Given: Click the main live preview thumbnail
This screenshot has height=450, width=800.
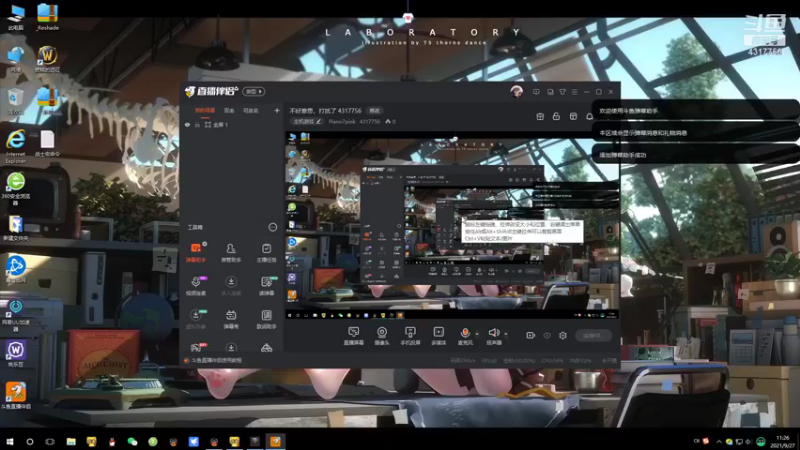Looking at the screenshot, I should (452, 226).
